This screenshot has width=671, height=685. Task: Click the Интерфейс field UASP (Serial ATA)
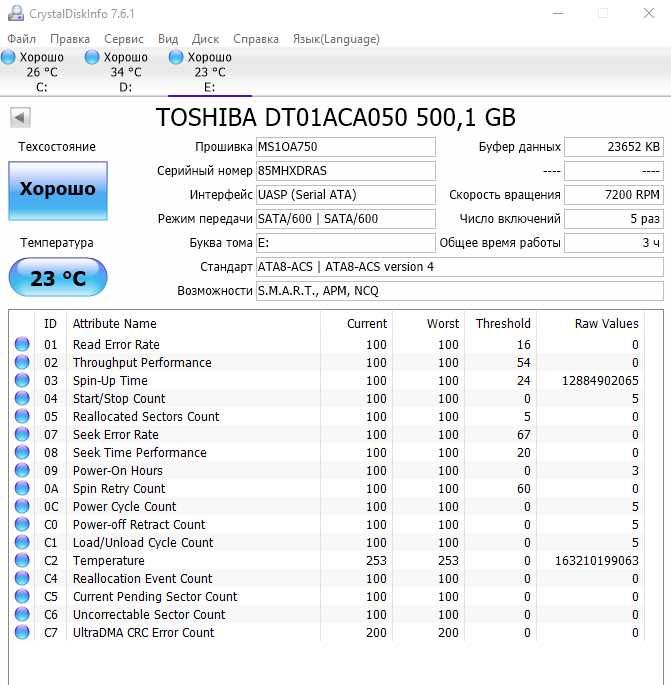point(346,195)
